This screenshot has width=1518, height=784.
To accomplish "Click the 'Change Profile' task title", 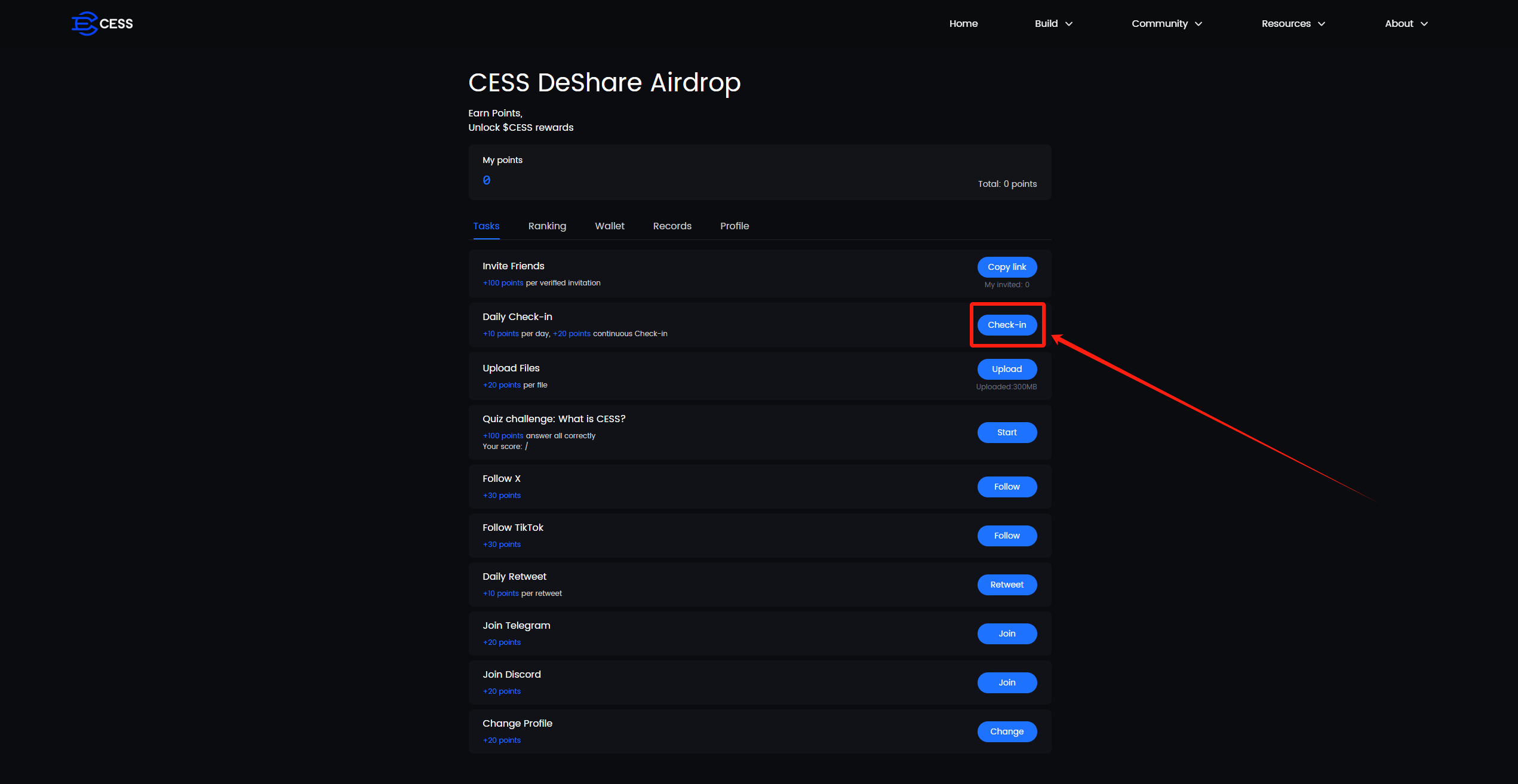I will (517, 723).
